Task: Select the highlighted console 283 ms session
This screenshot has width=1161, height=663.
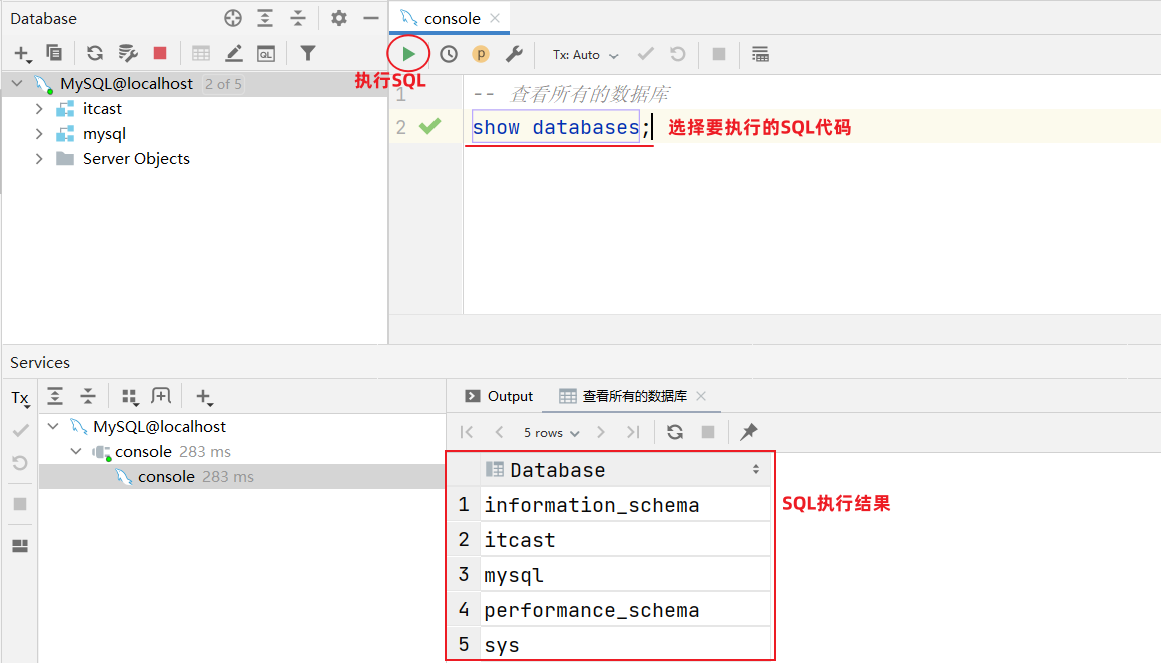Action: pyautogui.click(x=241, y=476)
